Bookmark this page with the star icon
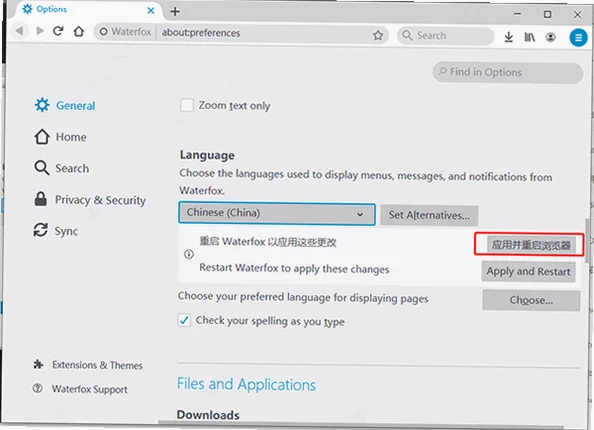 378,35
